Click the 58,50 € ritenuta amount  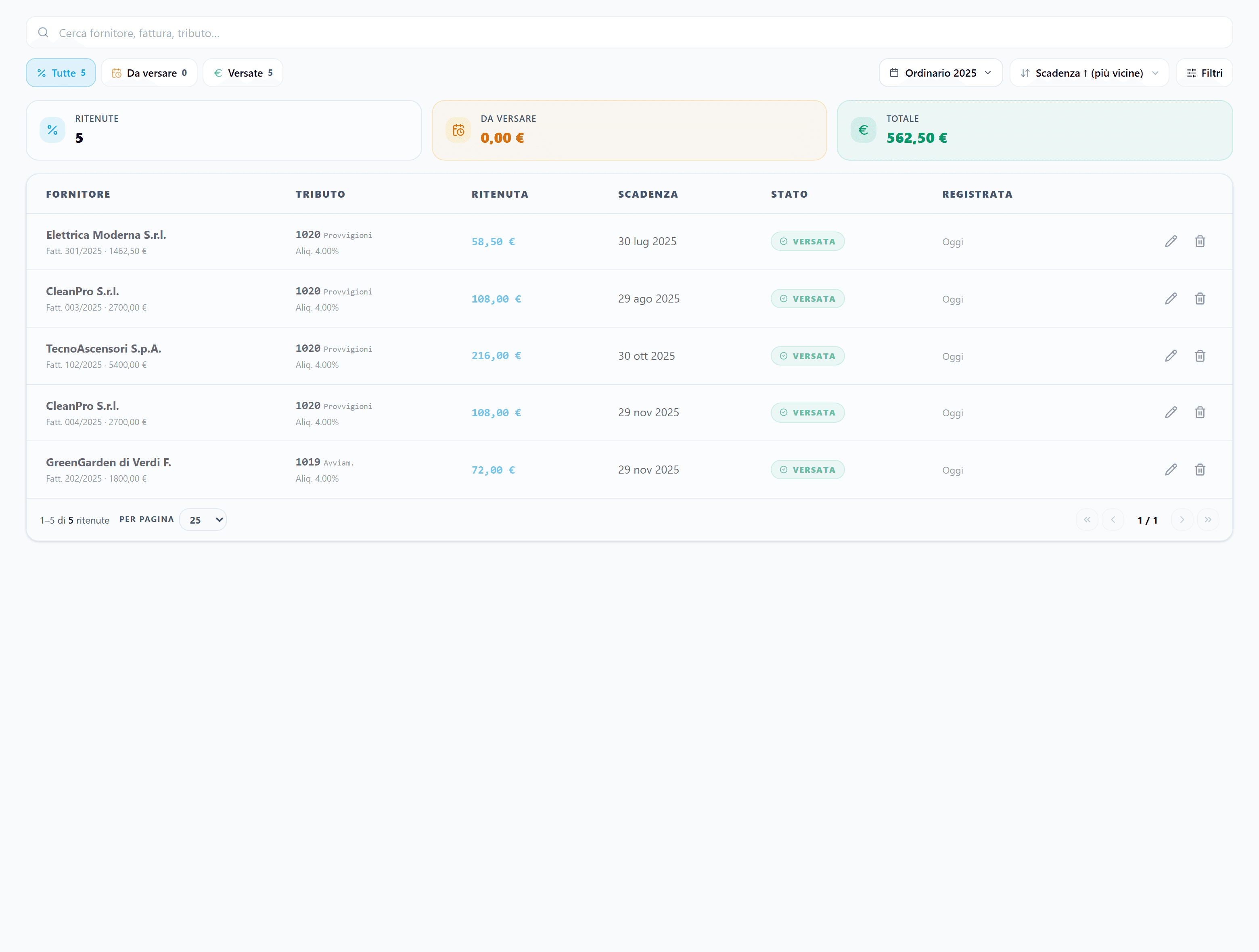pyautogui.click(x=493, y=242)
